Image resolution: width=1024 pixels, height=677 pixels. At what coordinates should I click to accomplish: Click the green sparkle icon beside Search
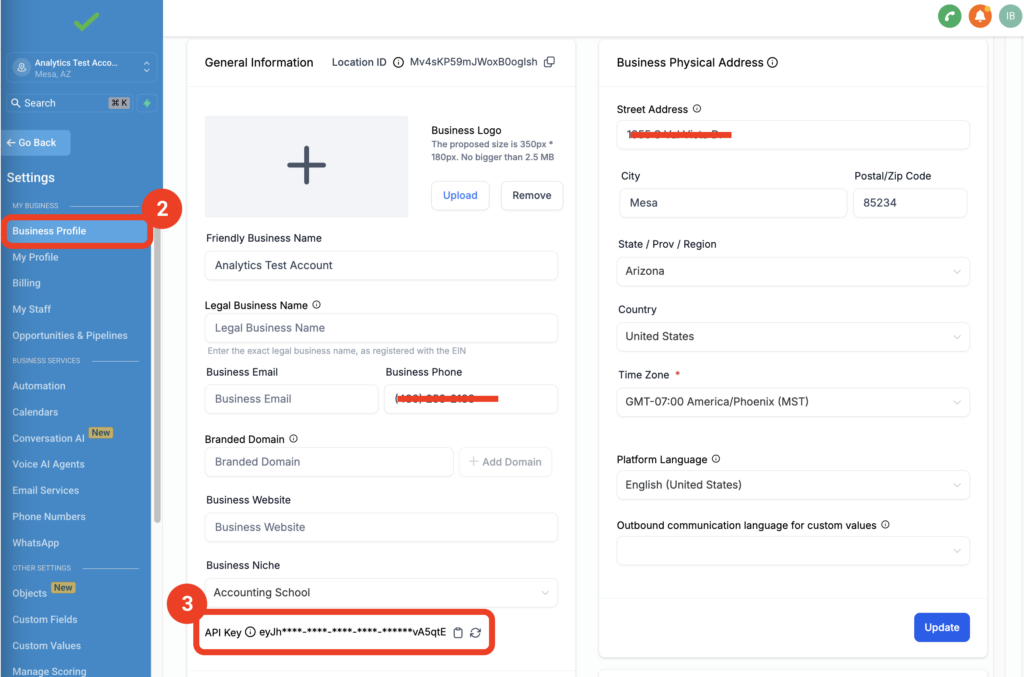tap(146, 103)
